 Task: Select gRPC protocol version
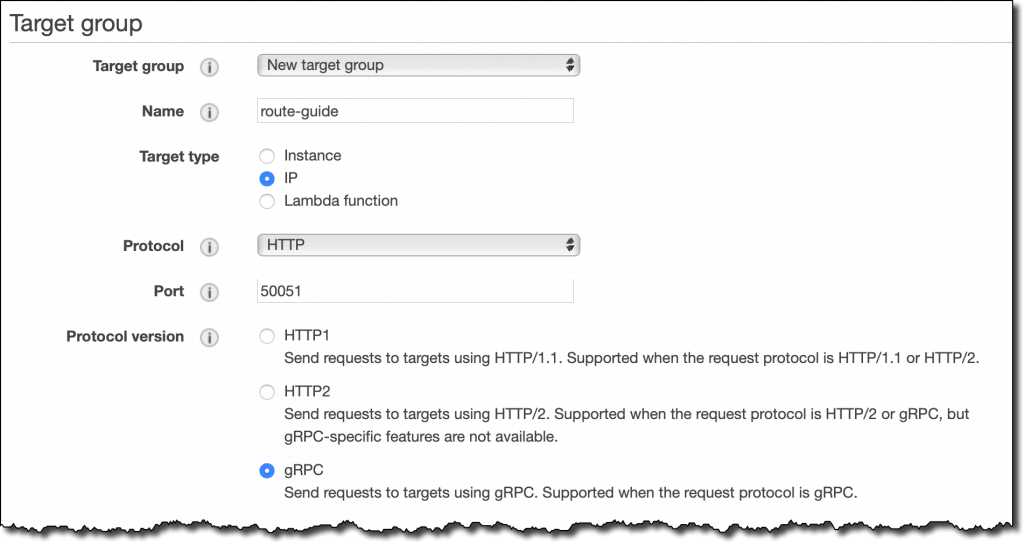tap(266, 470)
